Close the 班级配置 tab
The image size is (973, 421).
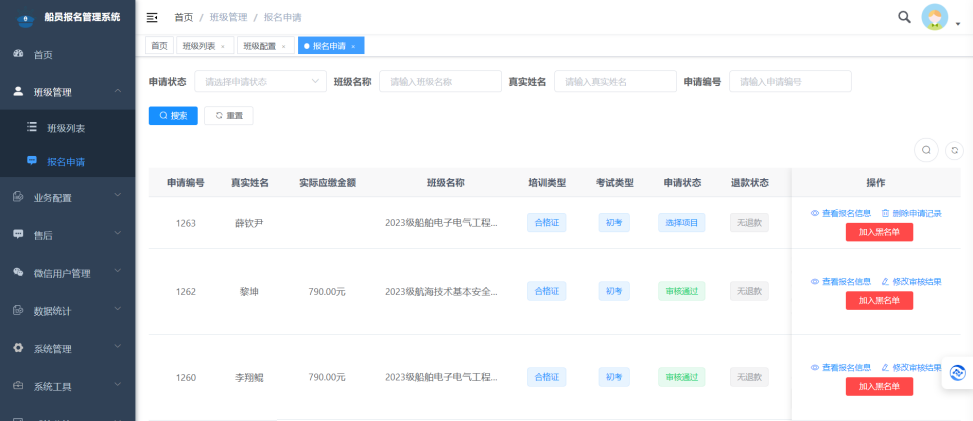[283, 46]
